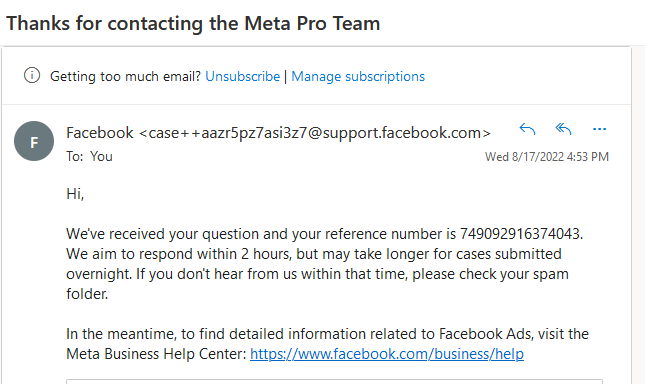This screenshot has height=384, width=645.
Task: Click the Facebook sender email address
Action: tap(315, 133)
